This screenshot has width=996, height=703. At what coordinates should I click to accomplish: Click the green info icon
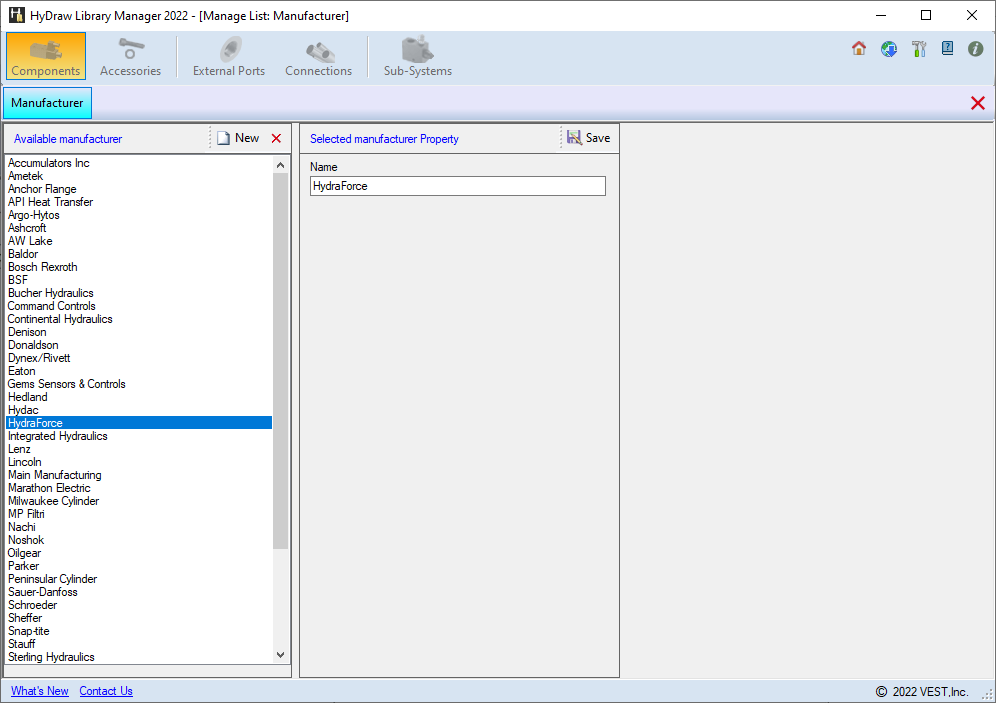point(976,48)
